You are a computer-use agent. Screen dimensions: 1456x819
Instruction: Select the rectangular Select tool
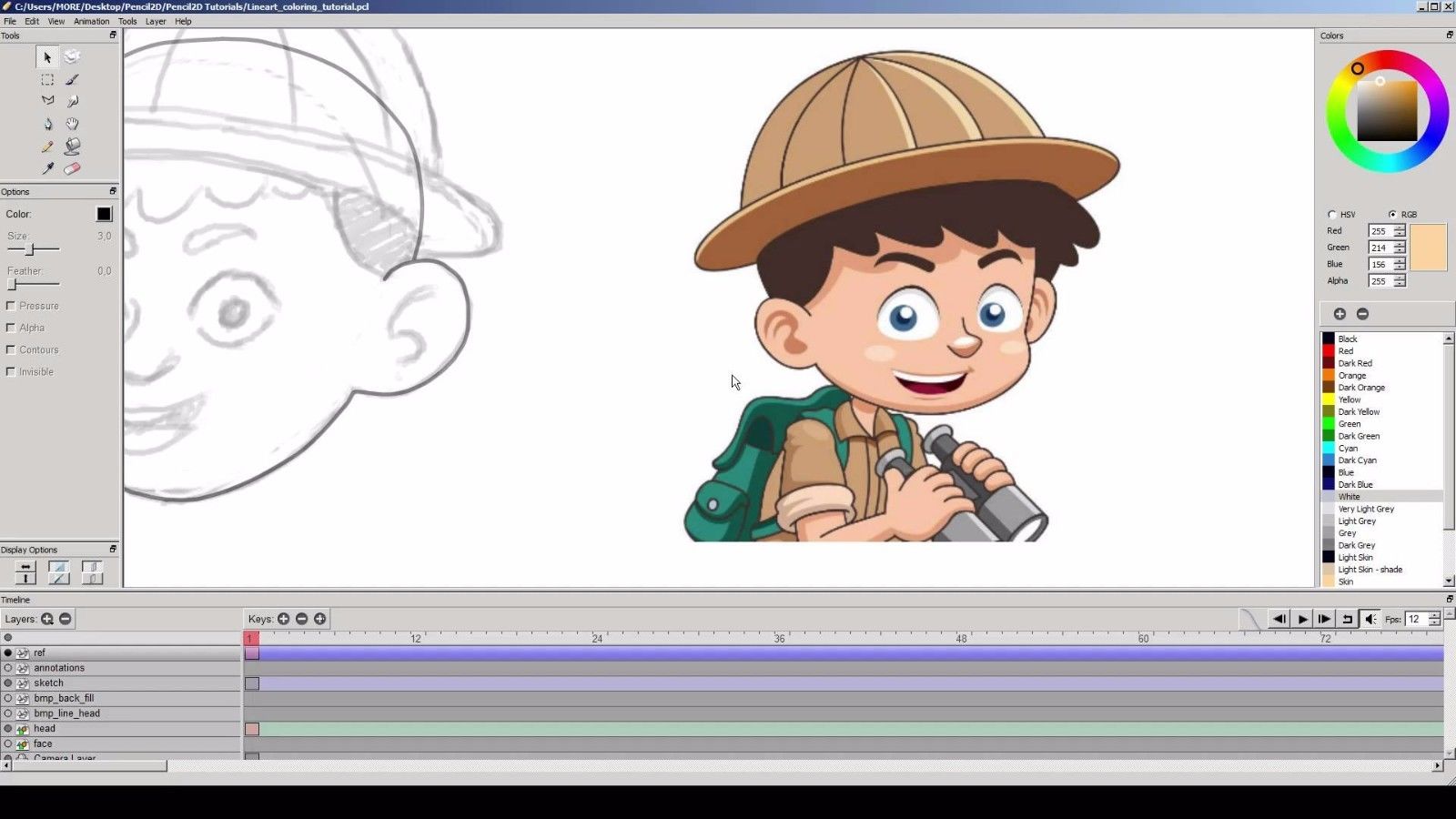47,79
